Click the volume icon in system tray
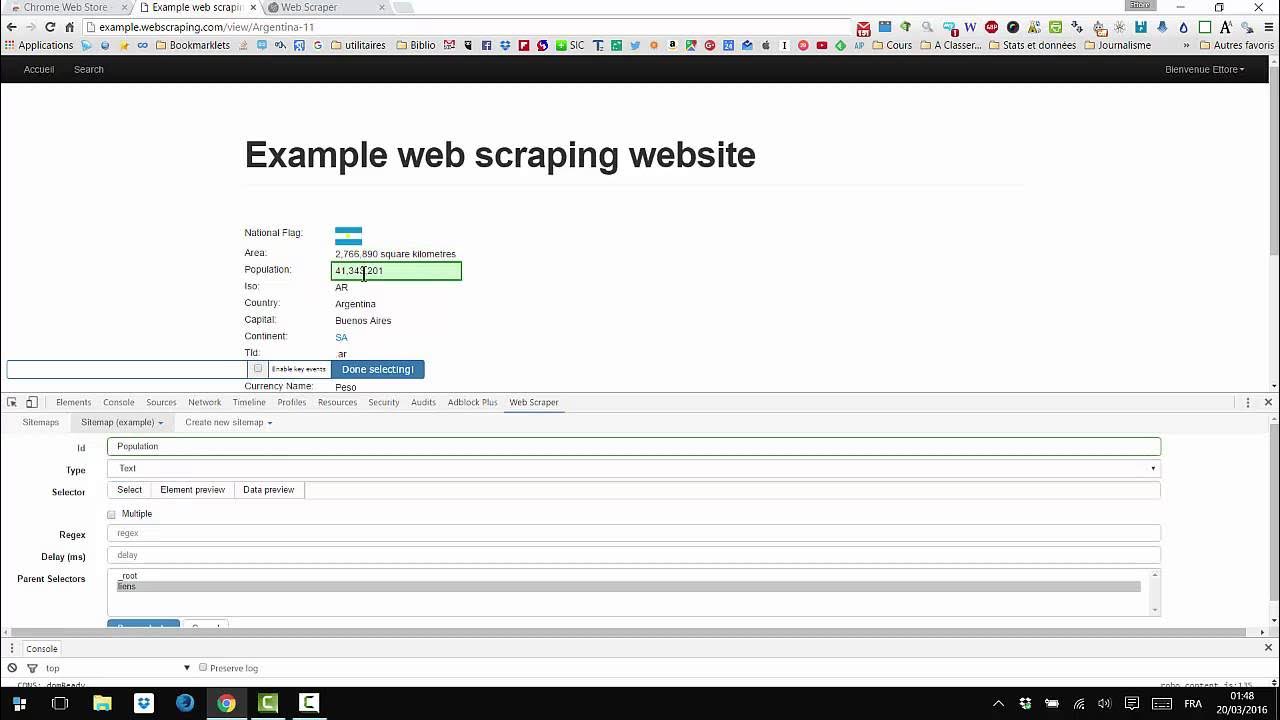This screenshot has height=720, width=1280. [x=1104, y=703]
